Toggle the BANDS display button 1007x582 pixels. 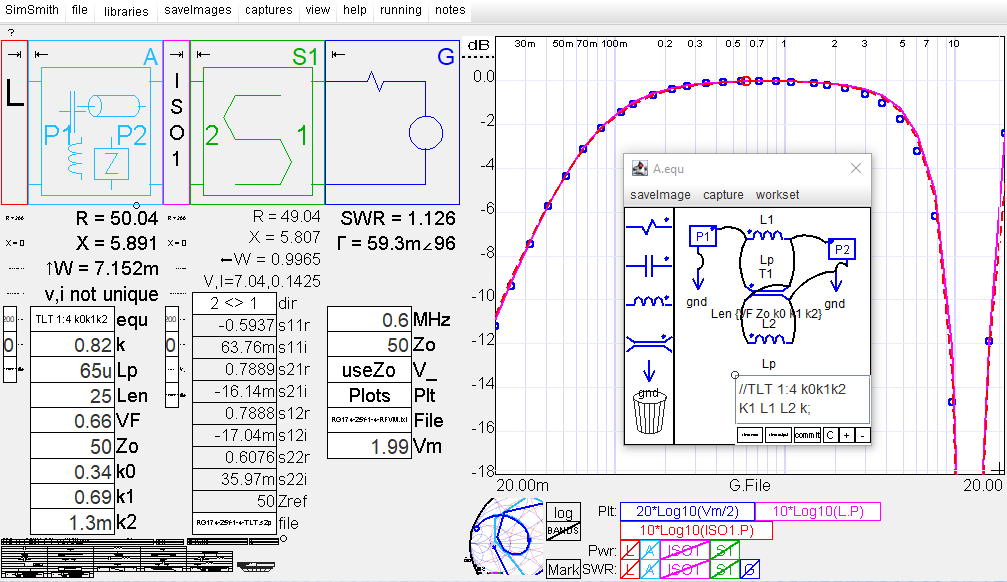click(x=563, y=531)
